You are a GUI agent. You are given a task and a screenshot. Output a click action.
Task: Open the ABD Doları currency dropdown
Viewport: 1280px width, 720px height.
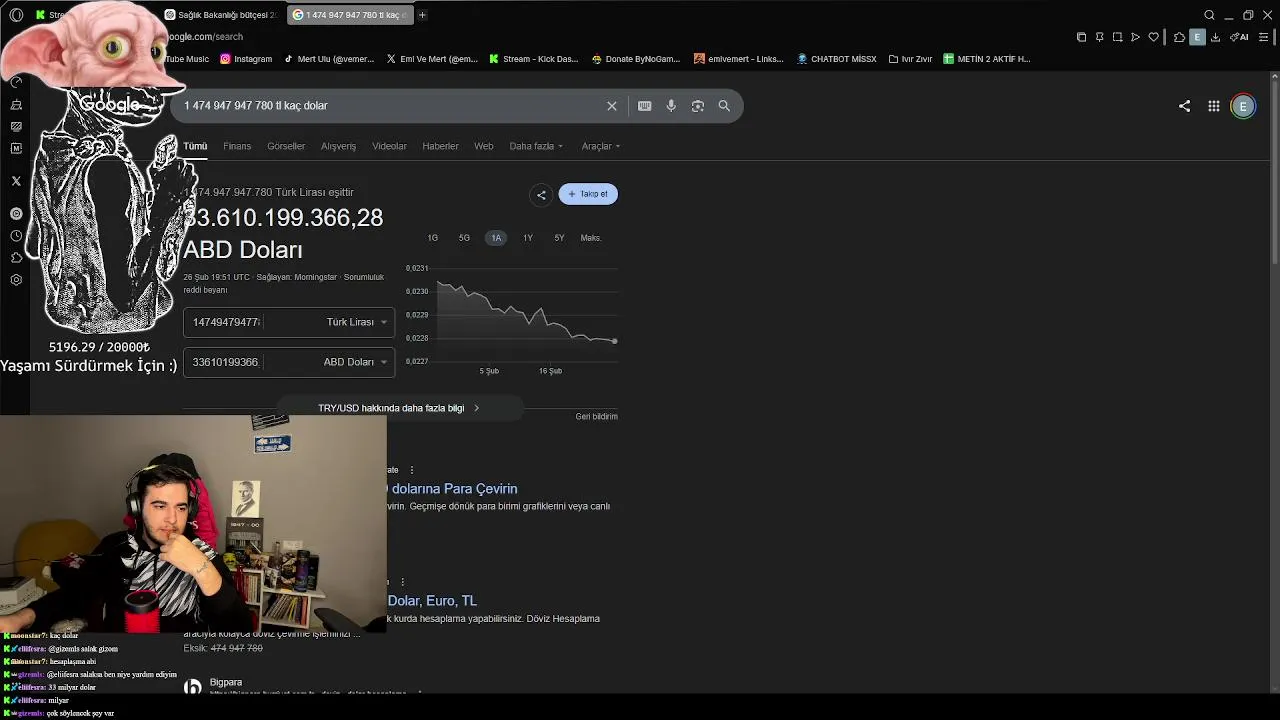(355, 362)
